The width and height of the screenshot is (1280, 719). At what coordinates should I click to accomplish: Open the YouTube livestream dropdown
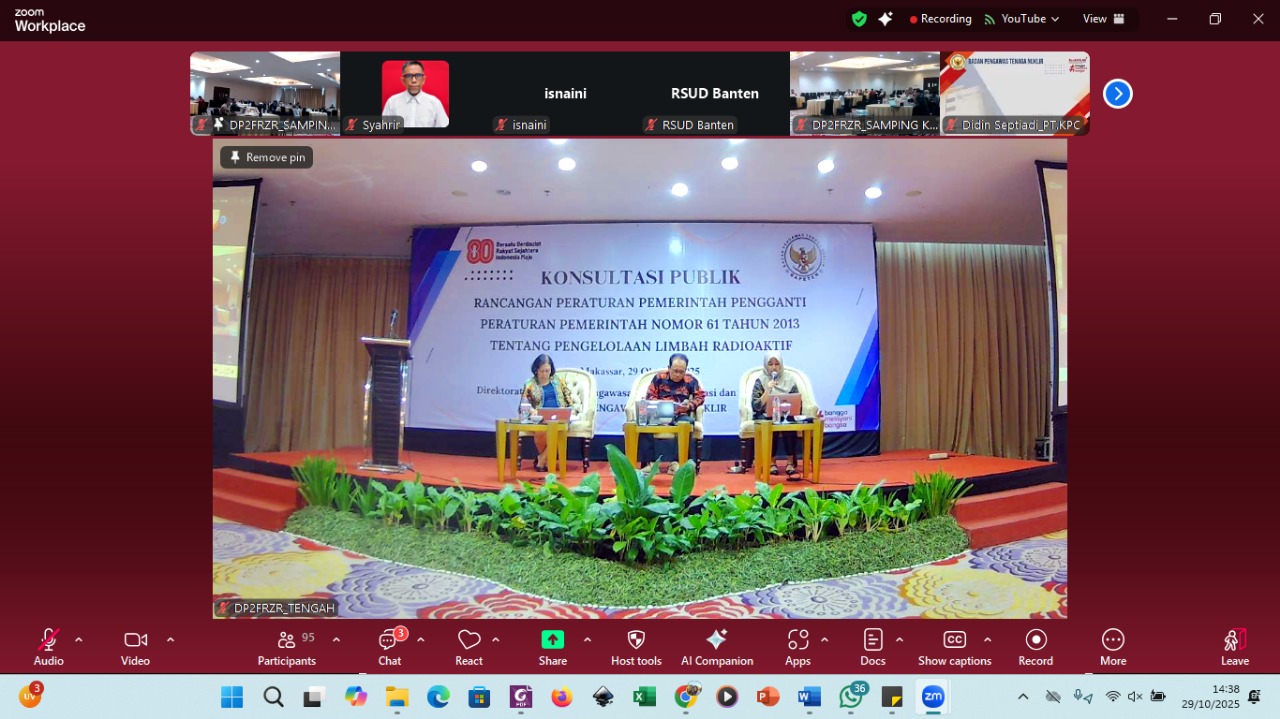[x=1022, y=19]
